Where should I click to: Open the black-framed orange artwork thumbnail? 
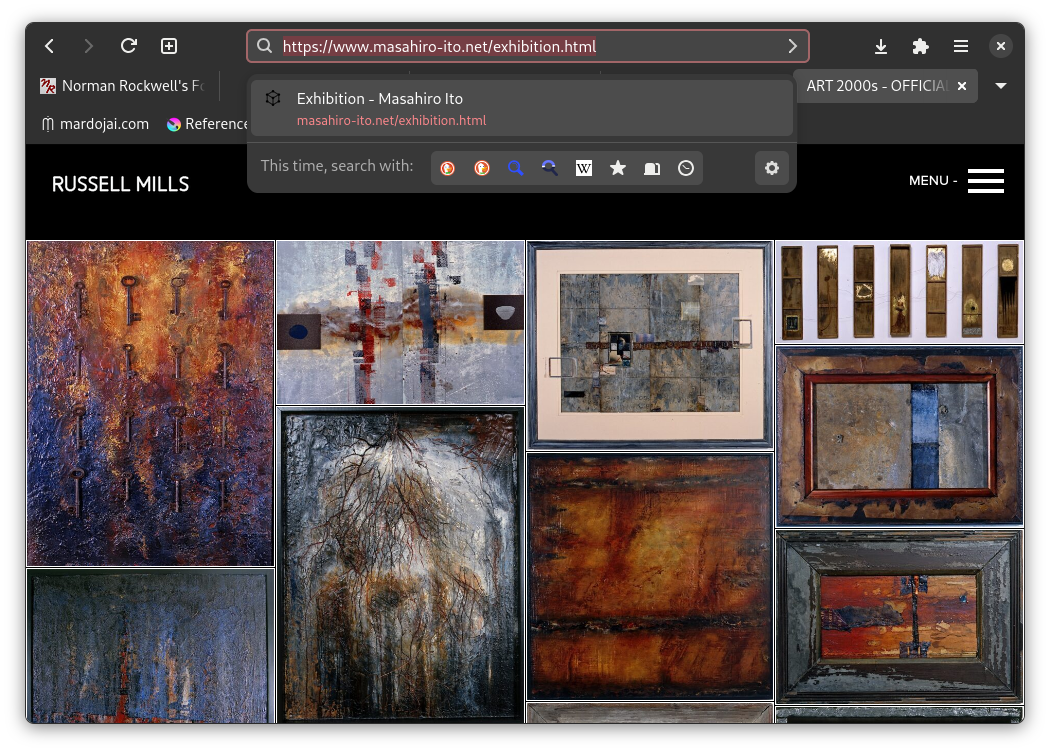coord(899,617)
